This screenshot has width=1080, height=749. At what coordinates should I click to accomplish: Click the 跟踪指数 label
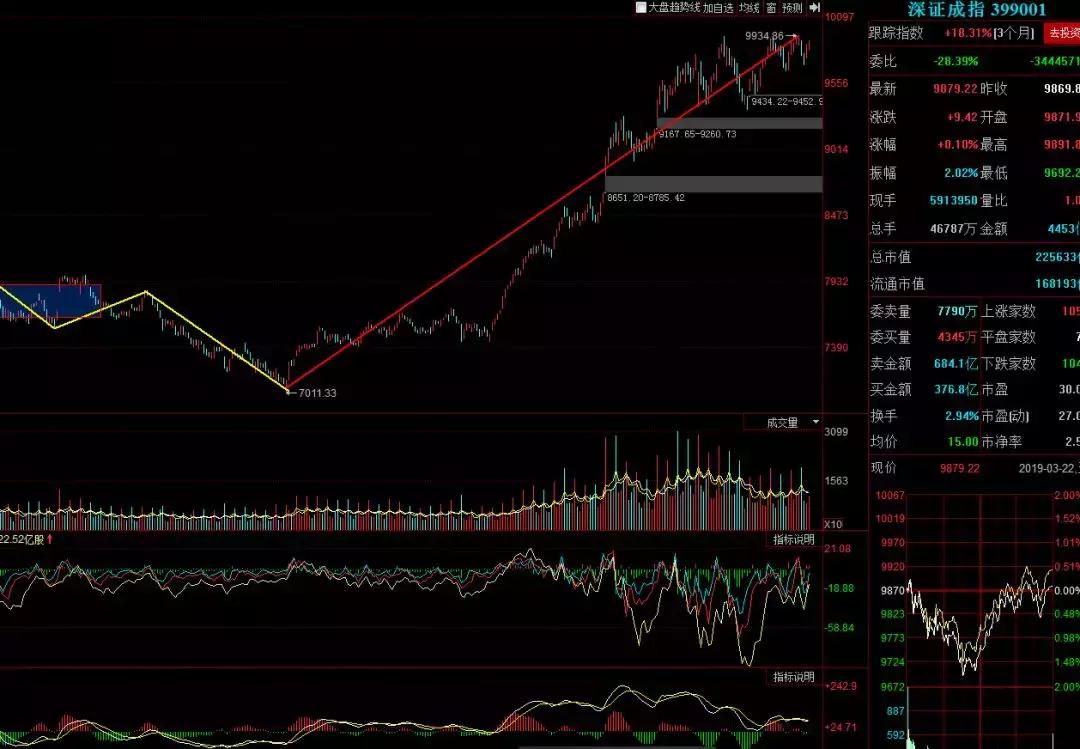(x=896, y=32)
